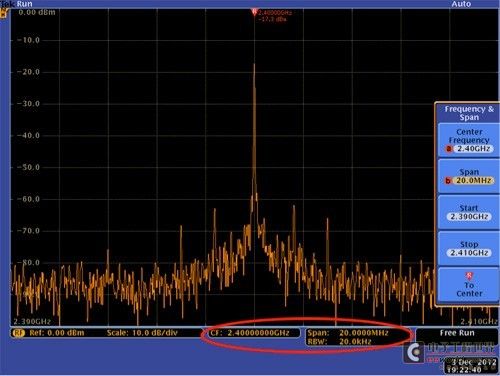The image size is (500, 376).
Task: Click the red 'a' knob indicator on Center Frequency
Action: [449, 149]
